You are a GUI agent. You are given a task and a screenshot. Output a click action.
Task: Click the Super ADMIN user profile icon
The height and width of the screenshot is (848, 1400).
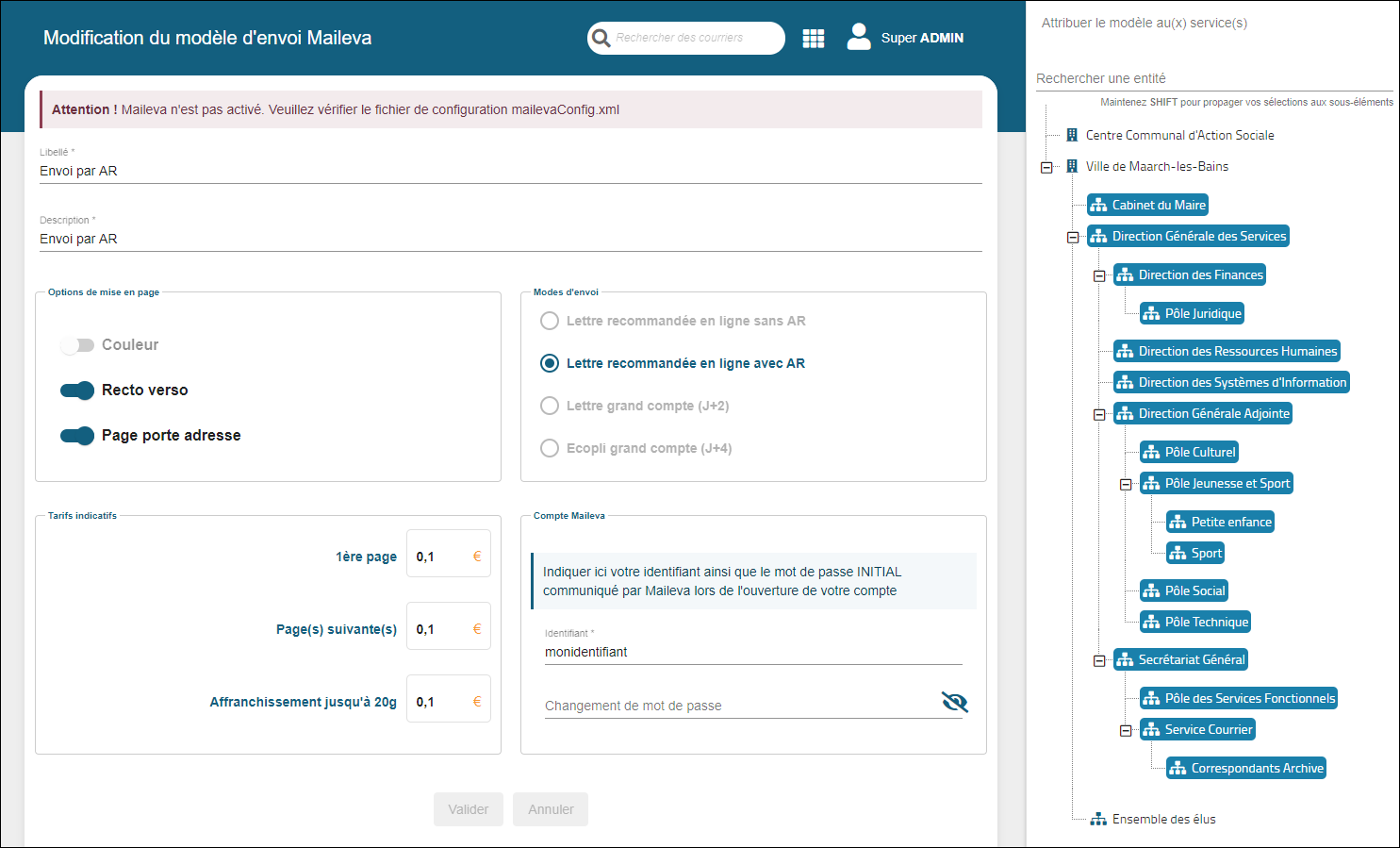[x=858, y=37]
